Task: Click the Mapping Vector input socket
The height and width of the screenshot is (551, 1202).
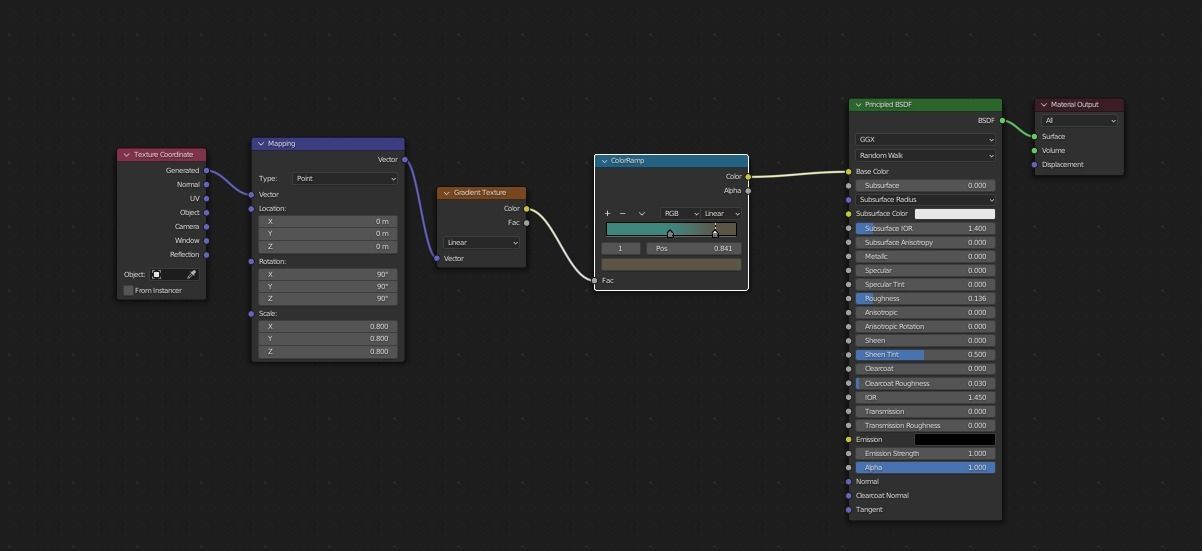Action: coord(251,194)
